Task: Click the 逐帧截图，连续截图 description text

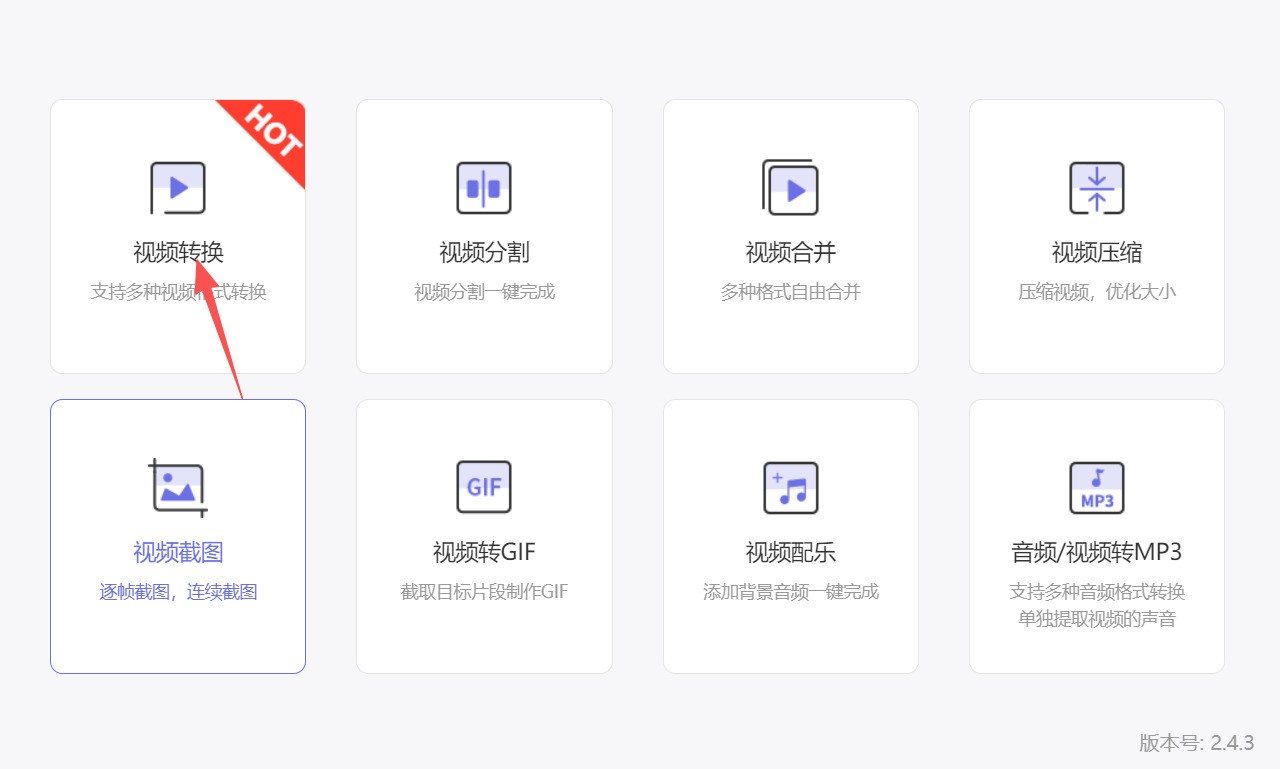Action: click(178, 591)
